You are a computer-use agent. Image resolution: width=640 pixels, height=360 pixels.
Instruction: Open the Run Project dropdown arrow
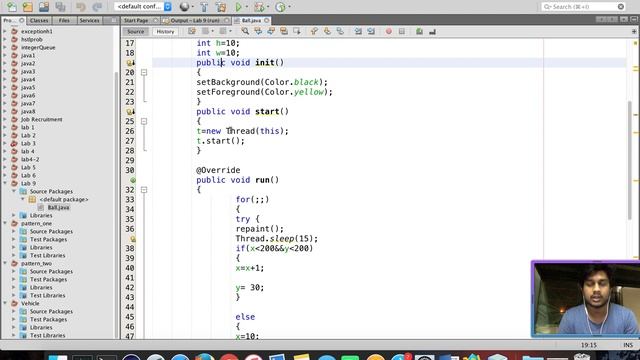247,7
